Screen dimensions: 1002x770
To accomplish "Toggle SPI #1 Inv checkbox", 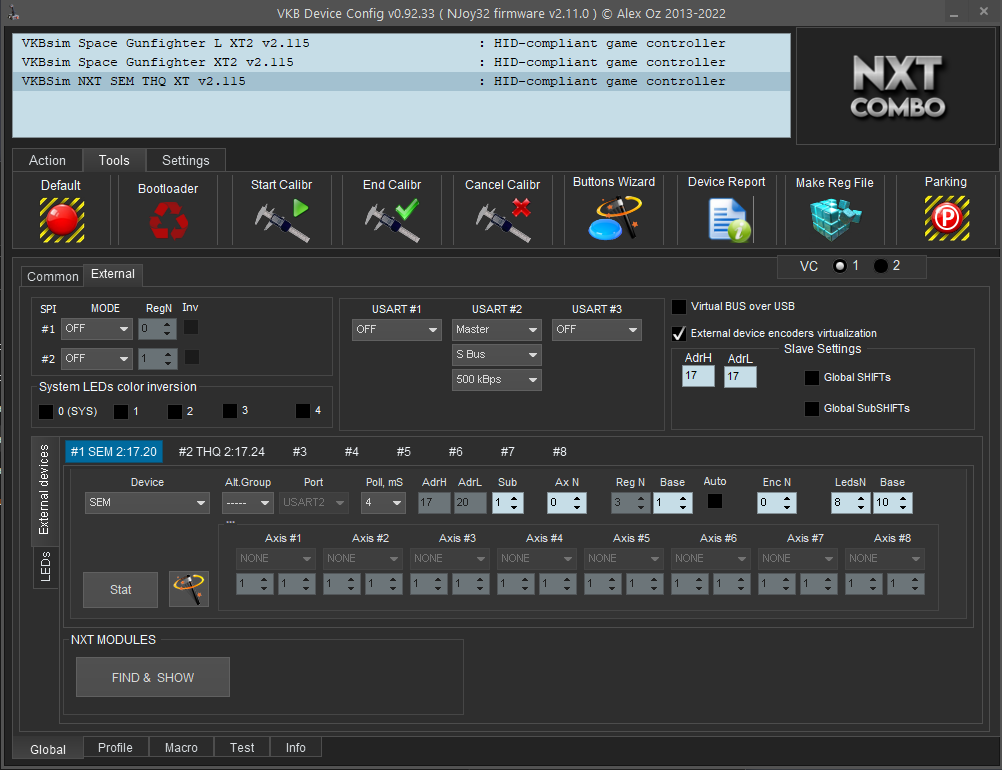I will click(x=191, y=328).
